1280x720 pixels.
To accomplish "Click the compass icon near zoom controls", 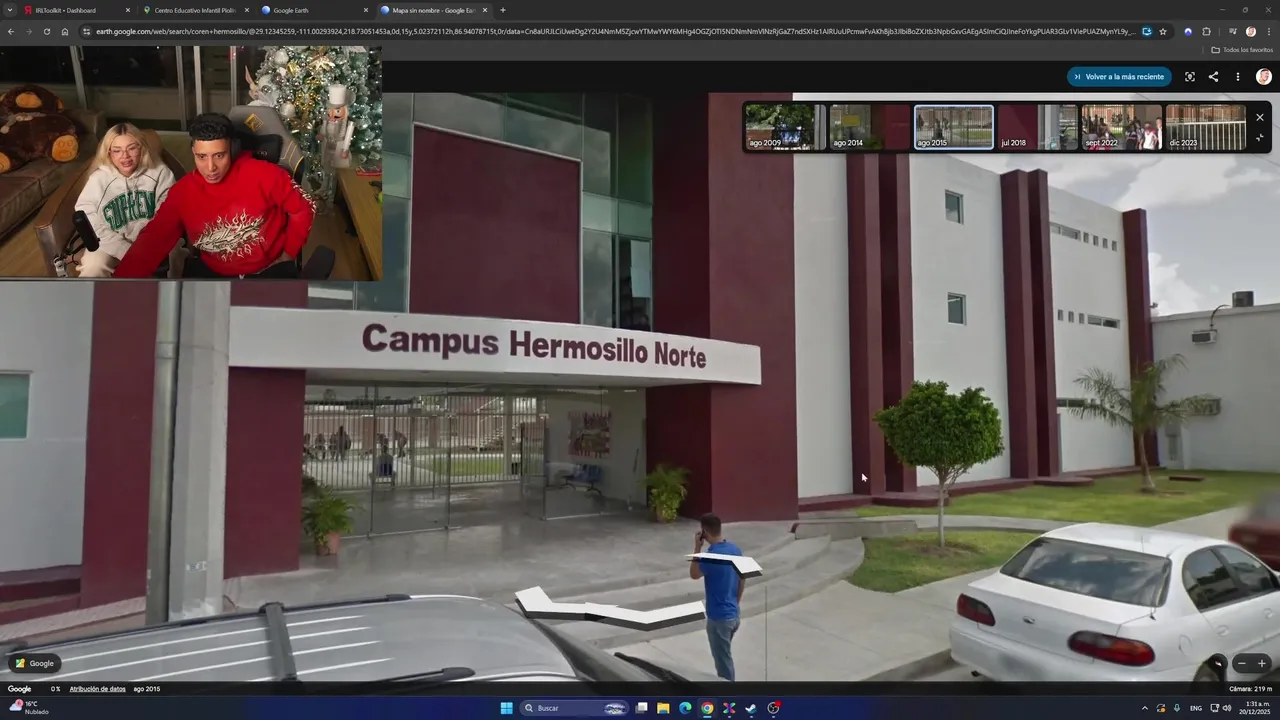I will [1217, 663].
